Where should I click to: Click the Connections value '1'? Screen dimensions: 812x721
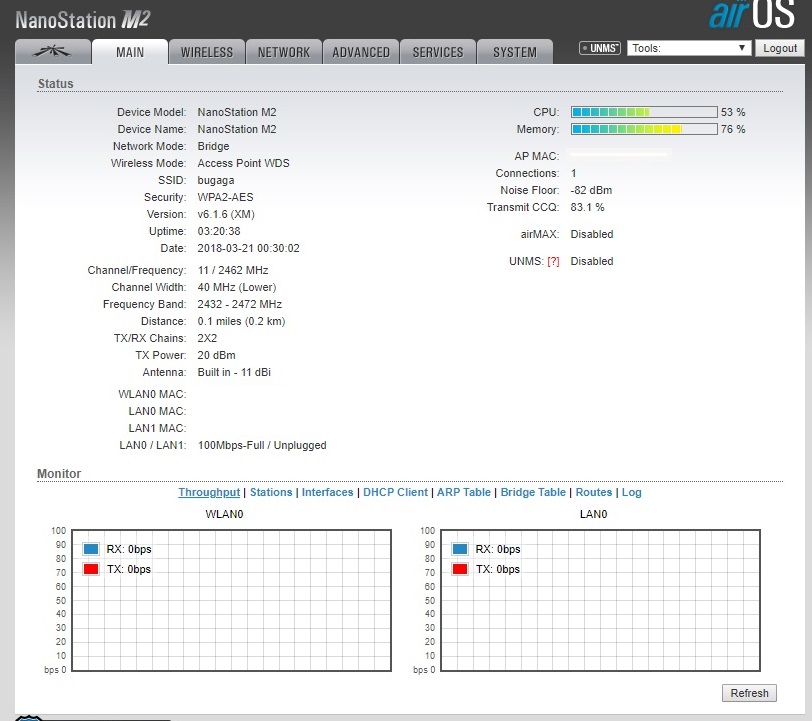click(x=573, y=173)
